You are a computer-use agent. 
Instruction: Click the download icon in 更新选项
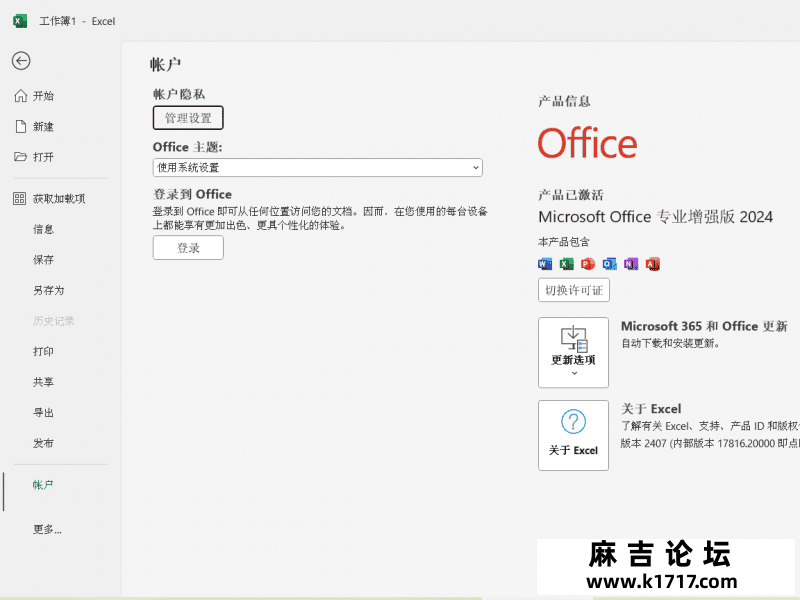pos(574,338)
